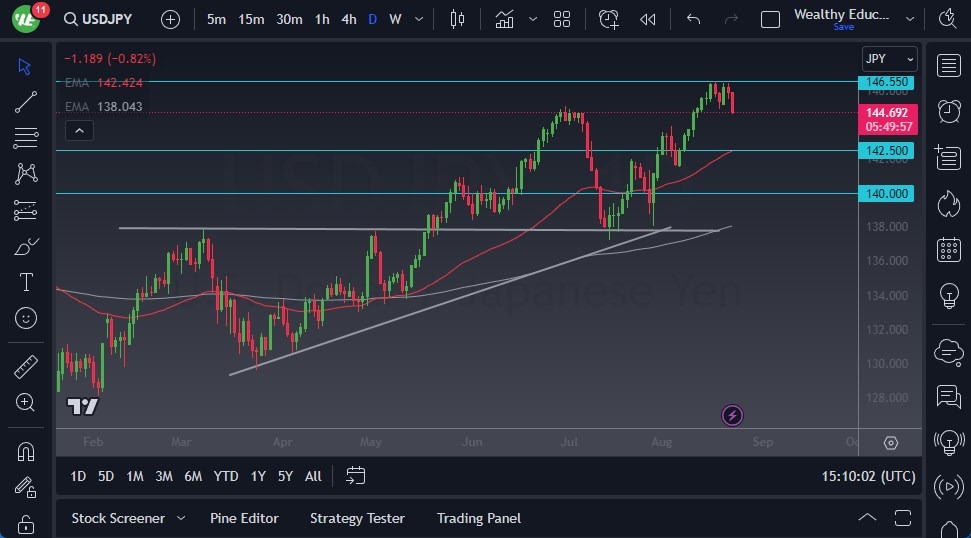Screen dimensions: 971x538
Task: Open the JPY currency dropdown
Action: point(889,58)
